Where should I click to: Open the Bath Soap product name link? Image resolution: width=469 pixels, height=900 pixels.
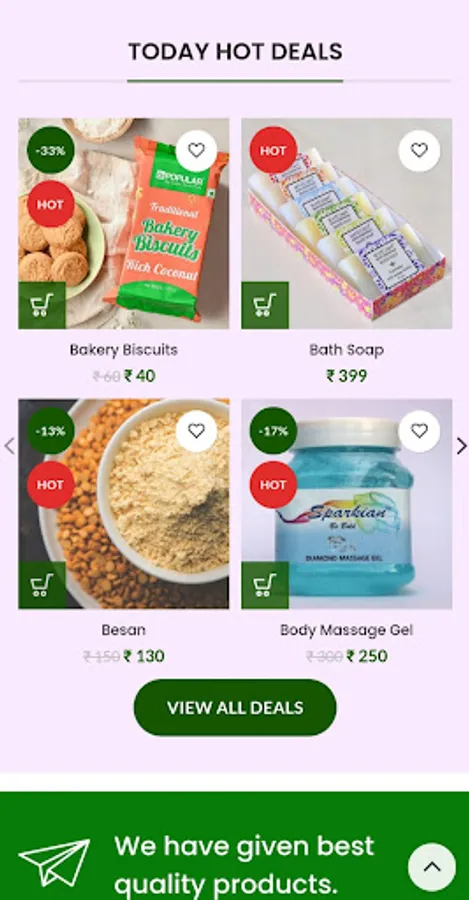pos(347,350)
